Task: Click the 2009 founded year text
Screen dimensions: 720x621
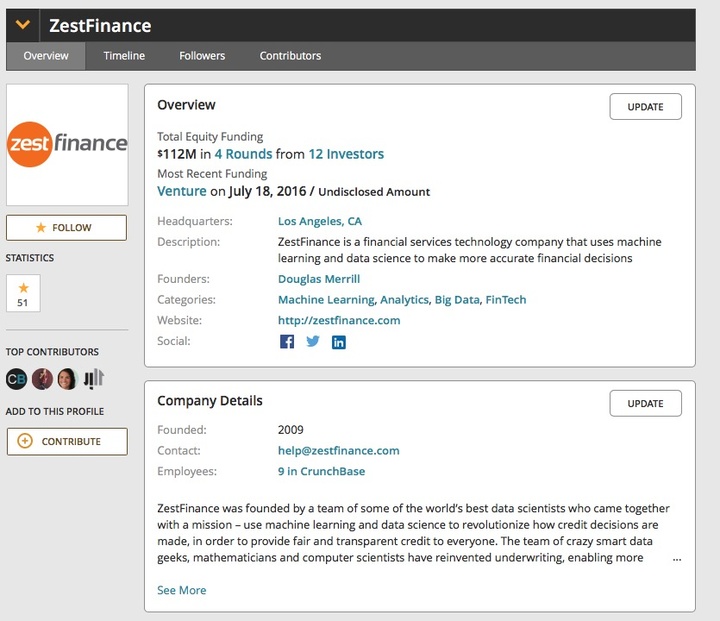Action: (x=291, y=430)
